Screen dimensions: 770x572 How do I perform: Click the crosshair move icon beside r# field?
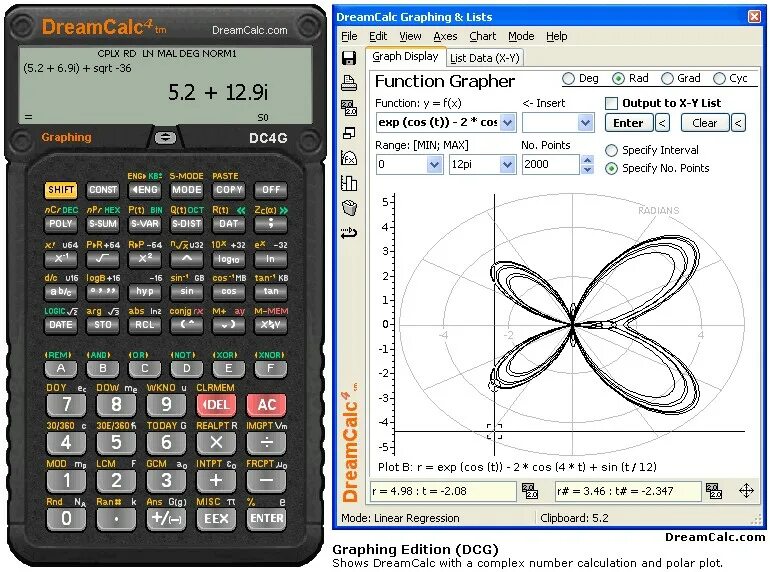(x=746, y=490)
